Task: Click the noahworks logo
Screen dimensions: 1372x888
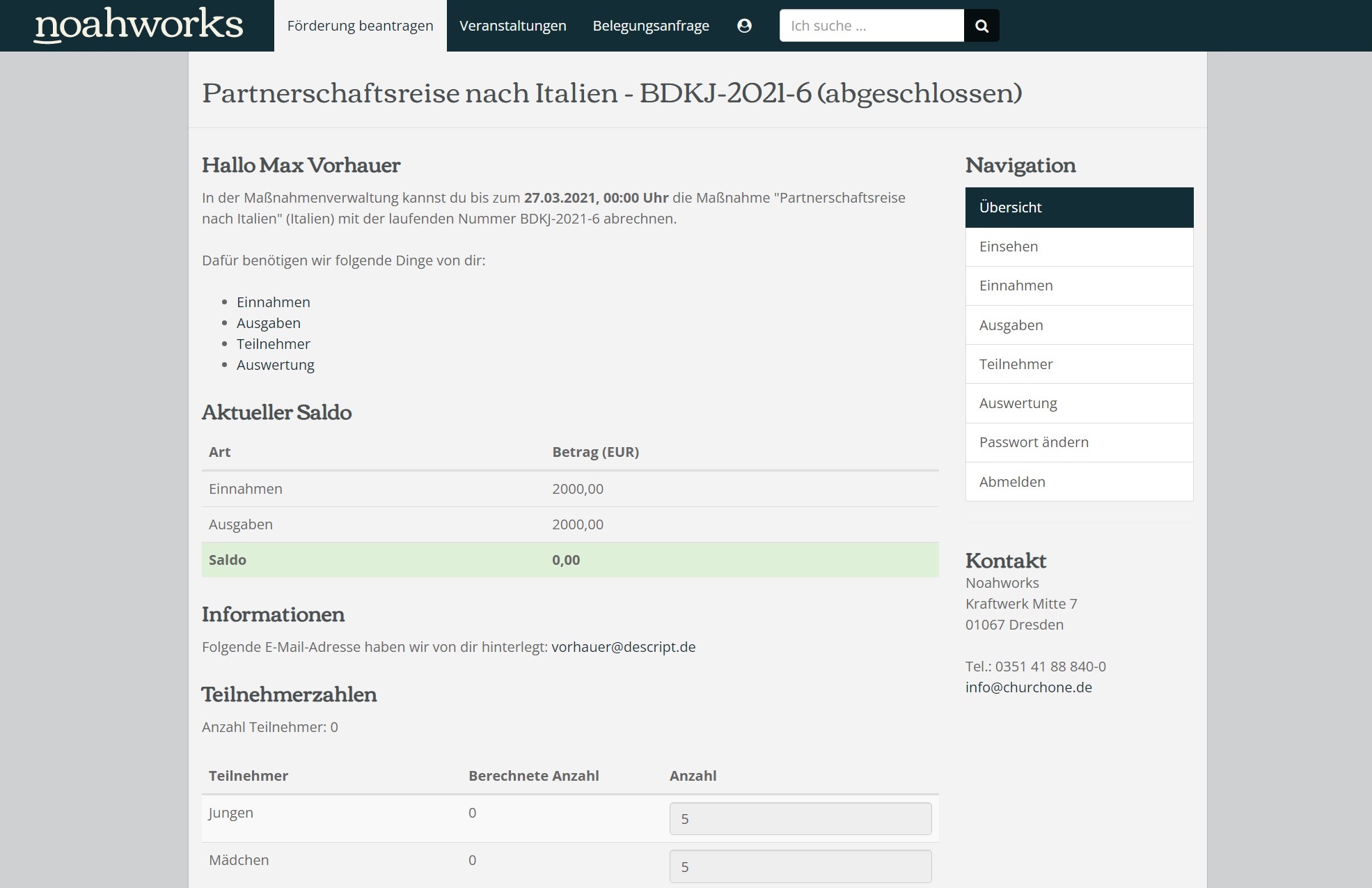Action: click(x=136, y=26)
